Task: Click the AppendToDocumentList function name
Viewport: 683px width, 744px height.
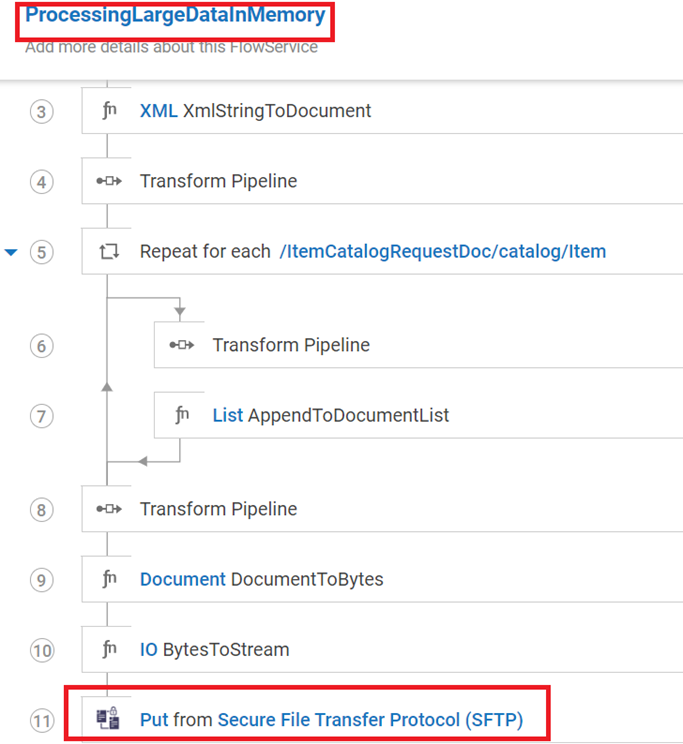Action: [348, 415]
